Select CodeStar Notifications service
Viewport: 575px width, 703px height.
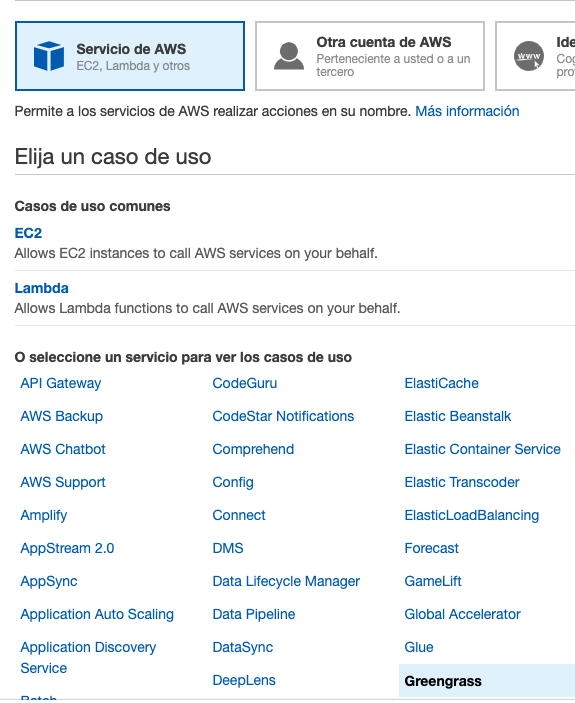[283, 416]
